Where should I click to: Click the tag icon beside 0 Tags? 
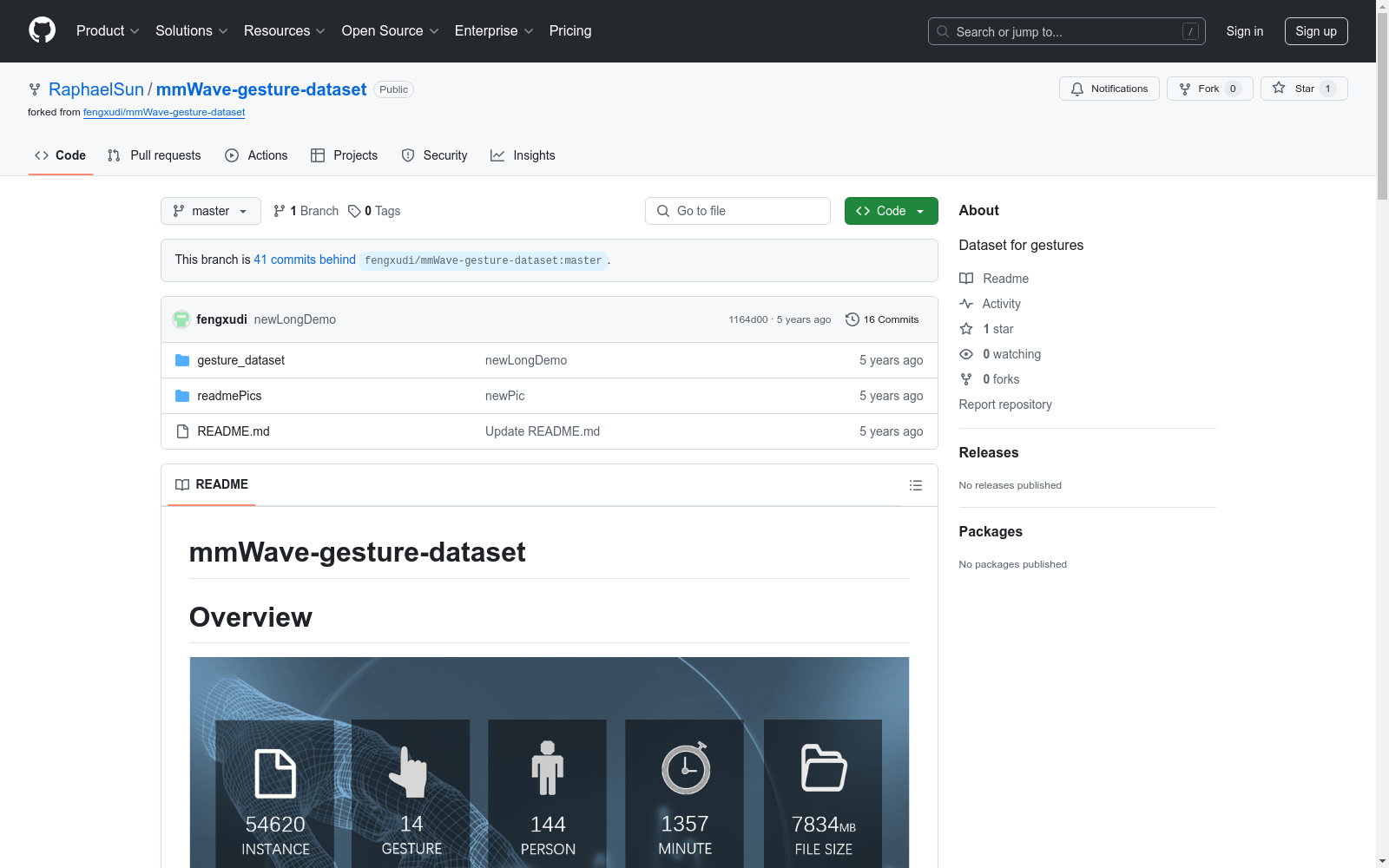[x=354, y=211]
